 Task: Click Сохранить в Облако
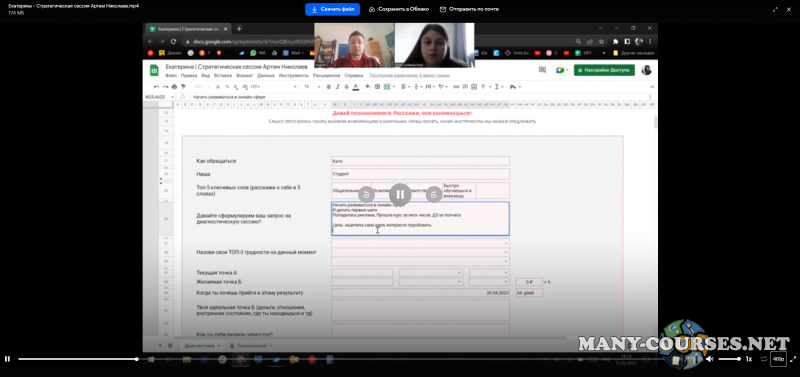(398, 9)
